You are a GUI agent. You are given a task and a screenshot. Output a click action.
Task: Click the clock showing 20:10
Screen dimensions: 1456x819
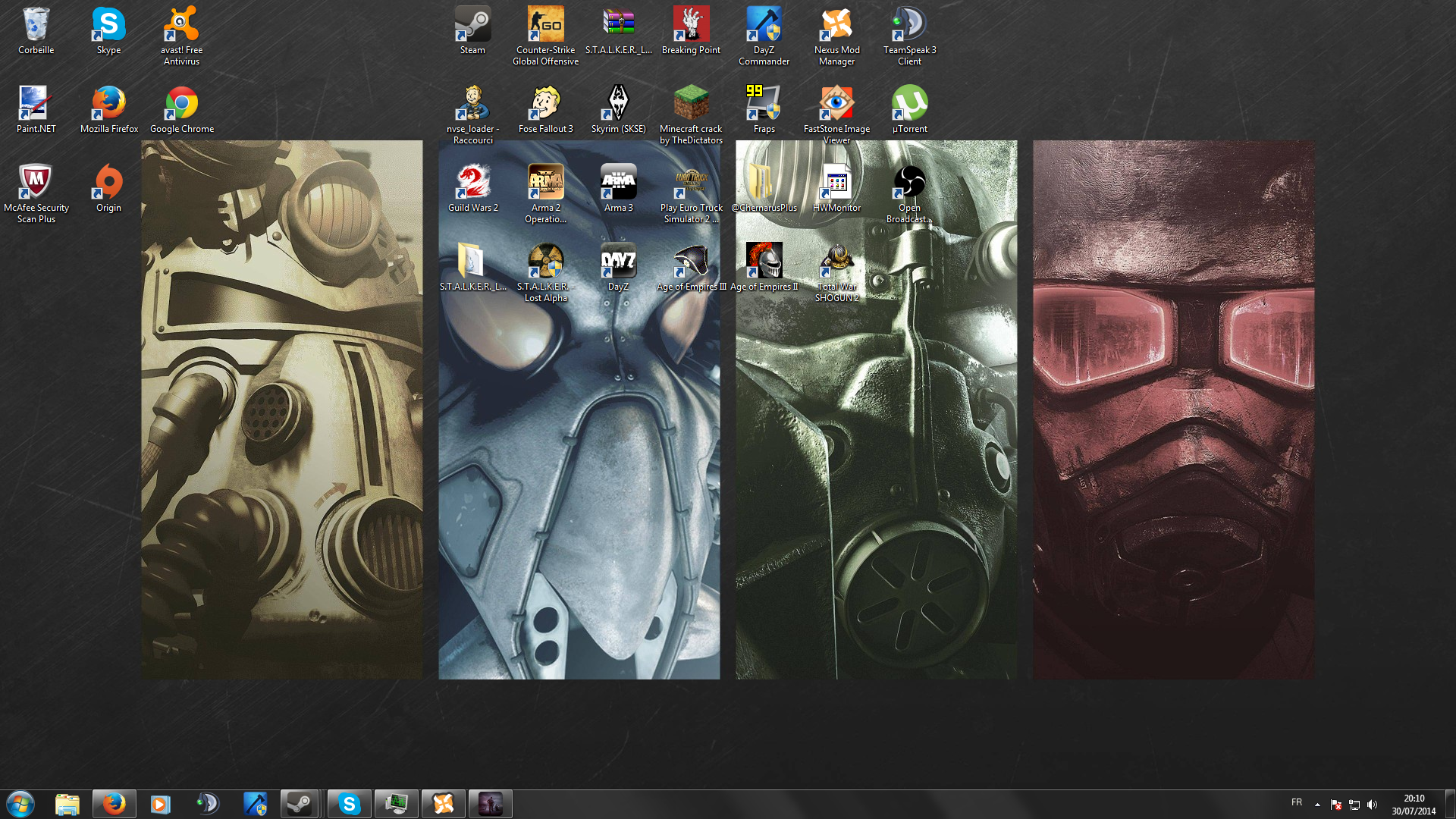1414,805
